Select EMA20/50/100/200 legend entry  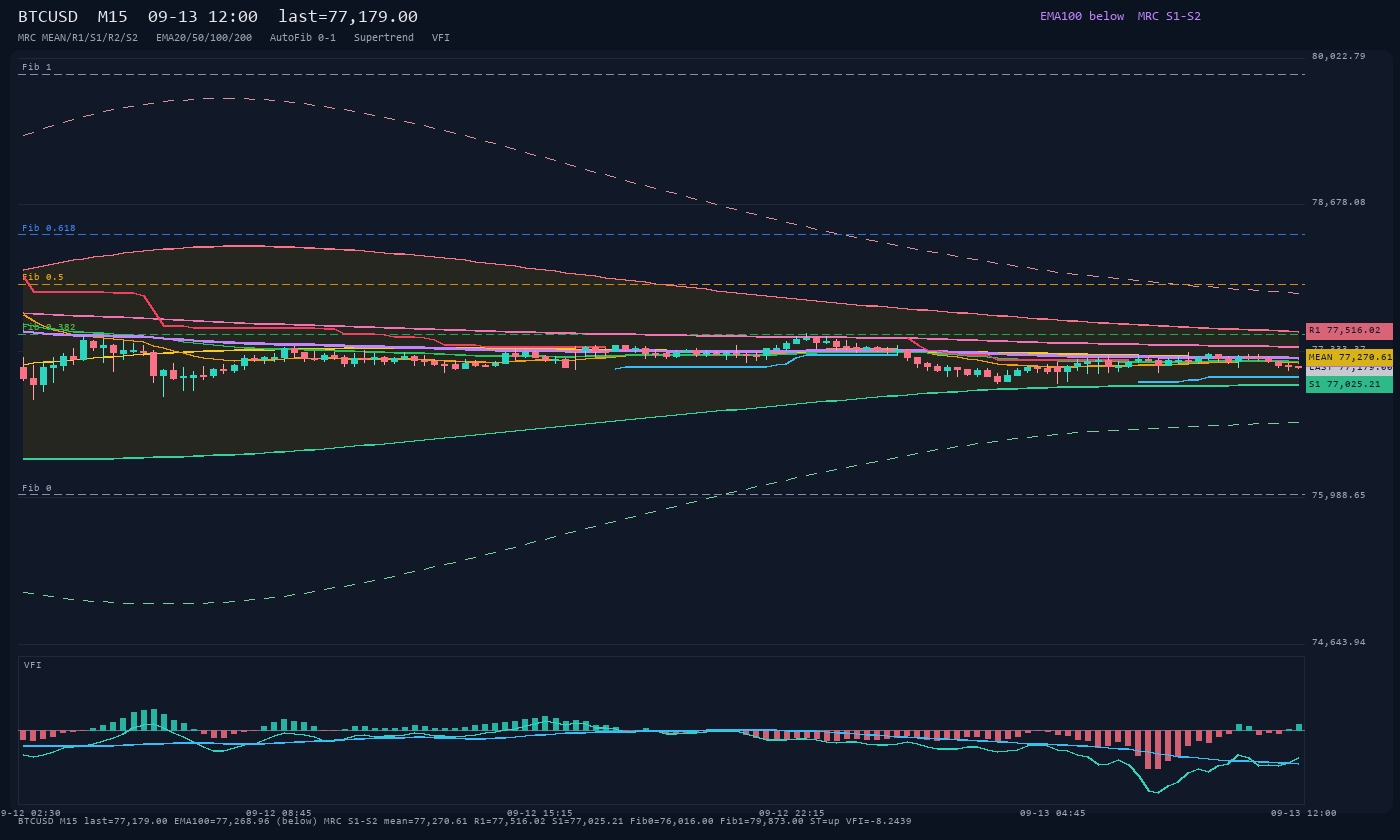click(204, 37)
